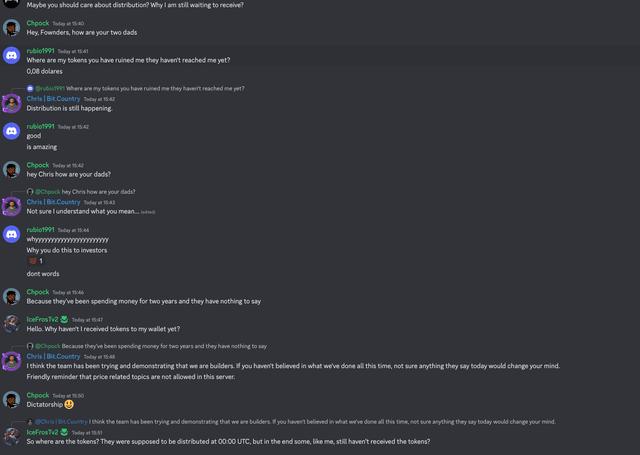This screenshot has width=640, height=455.
Task: Open Chris | Bit.Country avatar at 15:42
Action: (x=11, y=104)
